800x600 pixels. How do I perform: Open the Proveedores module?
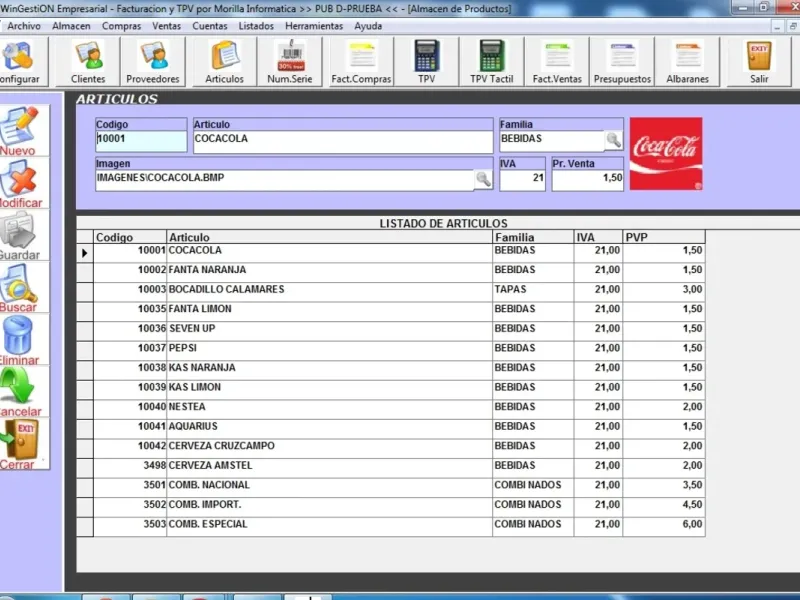pyautogui.click(x=153, y=62)
